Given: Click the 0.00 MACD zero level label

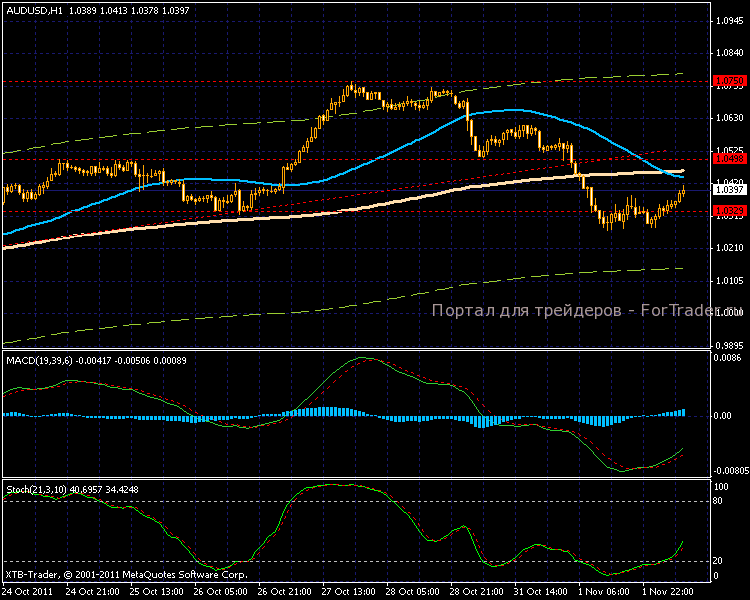Looking at the screenshot, I should [722, 416].
